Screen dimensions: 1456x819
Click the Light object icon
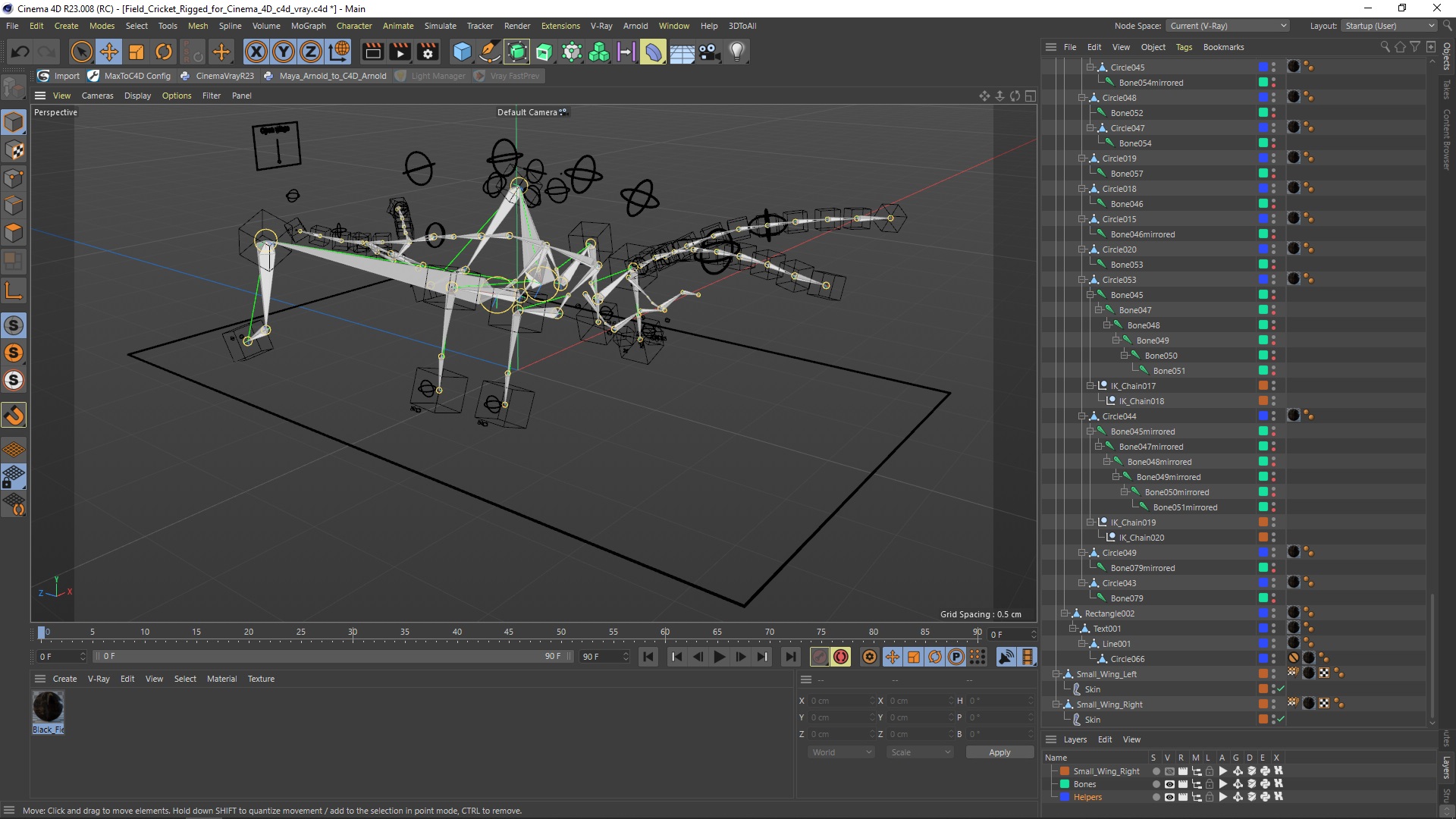736,52
